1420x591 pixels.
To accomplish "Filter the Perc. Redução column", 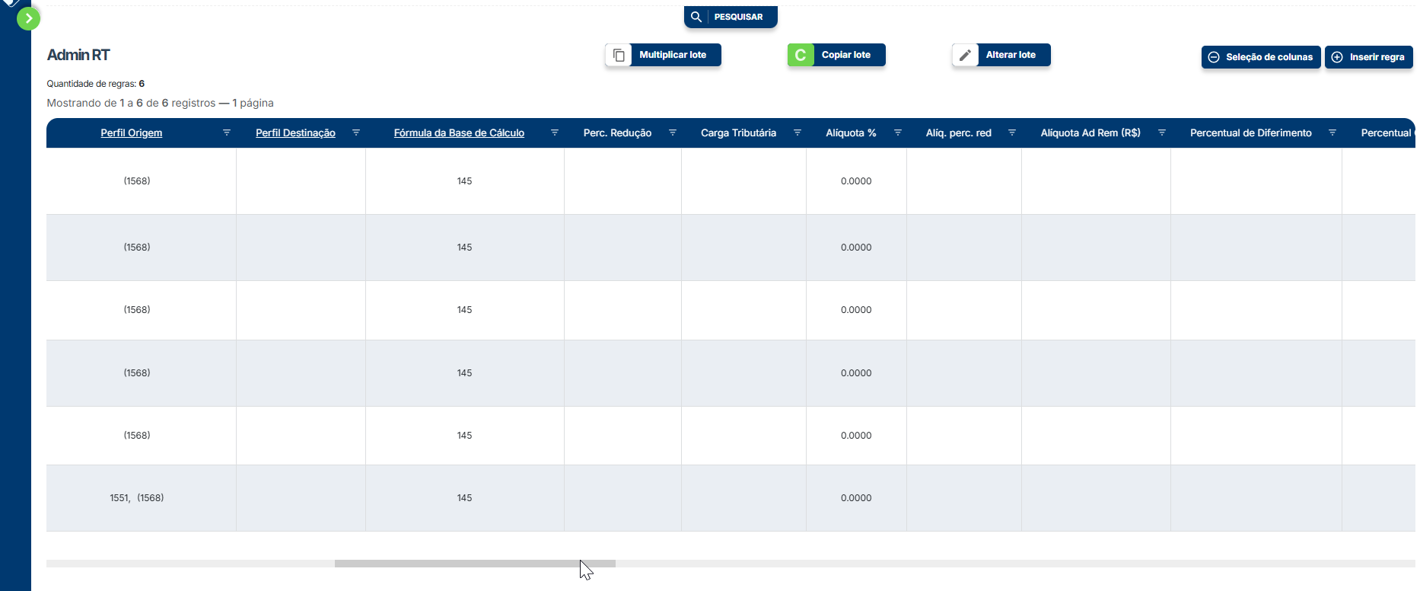I will pyautogui.click(x=672, y=133).
